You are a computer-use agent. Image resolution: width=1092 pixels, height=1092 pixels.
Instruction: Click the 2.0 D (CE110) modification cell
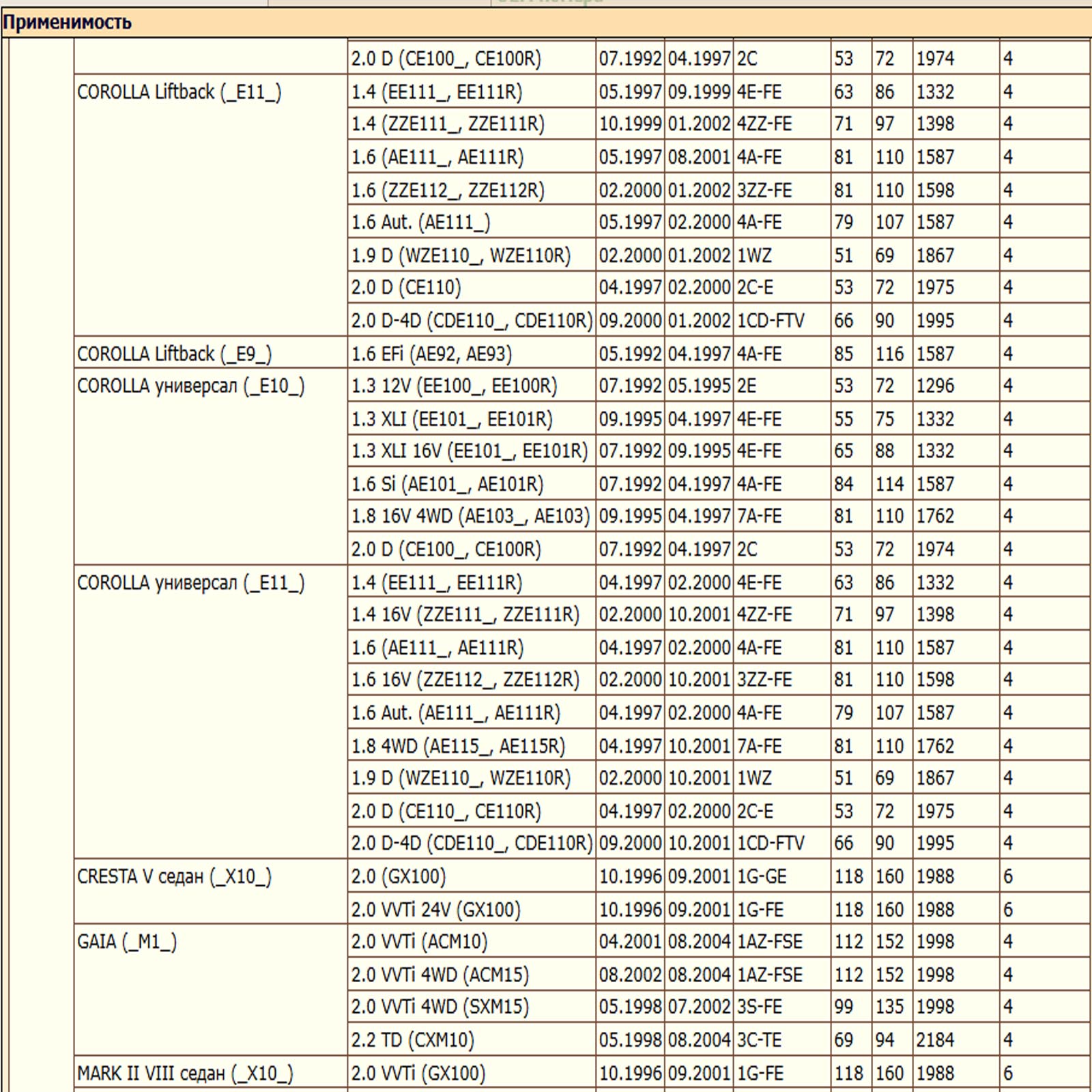tap(406, 288)
